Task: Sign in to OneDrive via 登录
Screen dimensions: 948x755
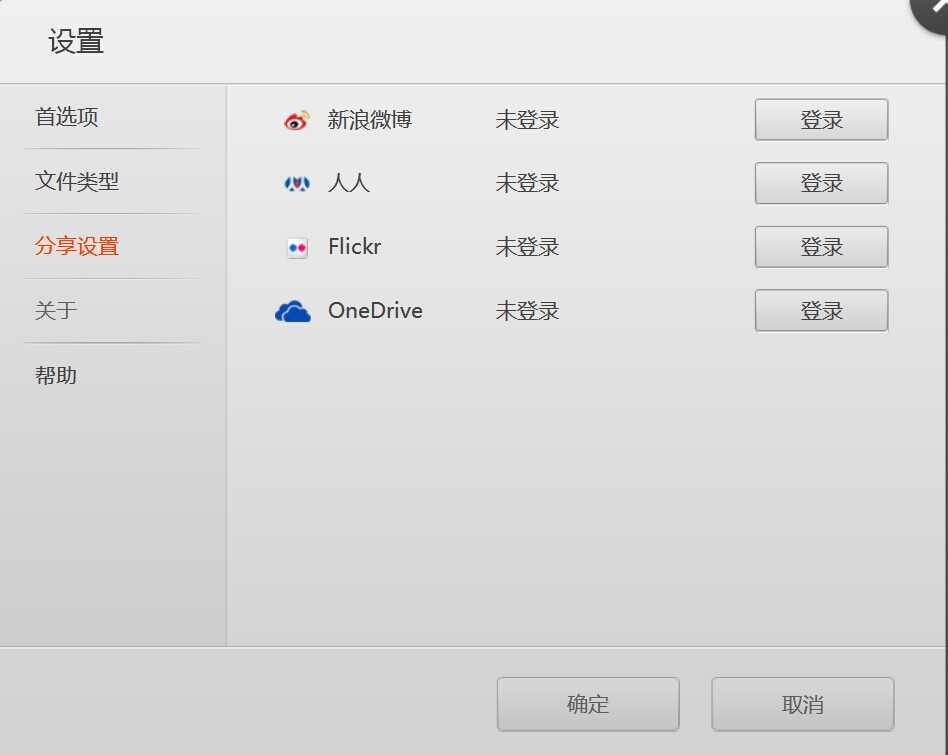Action: pos(821,311)
